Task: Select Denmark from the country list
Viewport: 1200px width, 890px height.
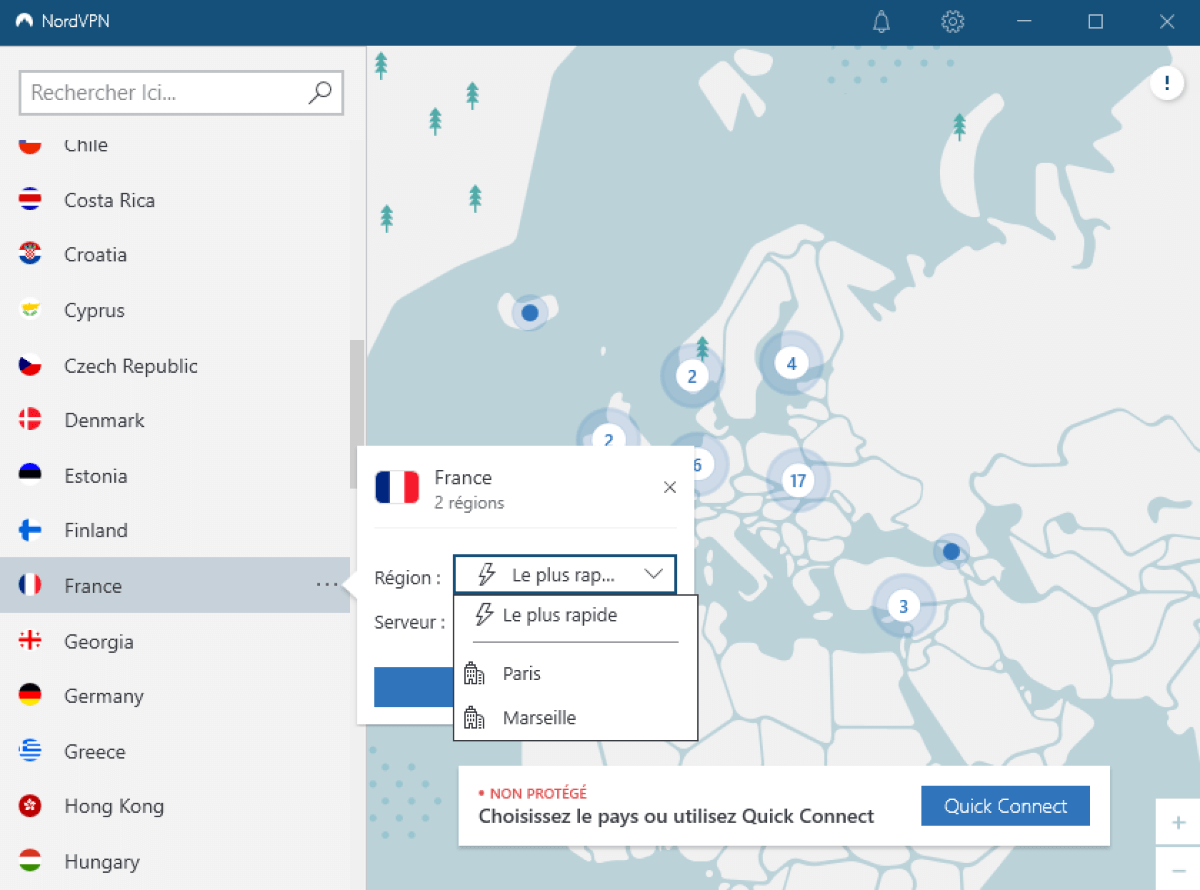Action: coord(103,420)
